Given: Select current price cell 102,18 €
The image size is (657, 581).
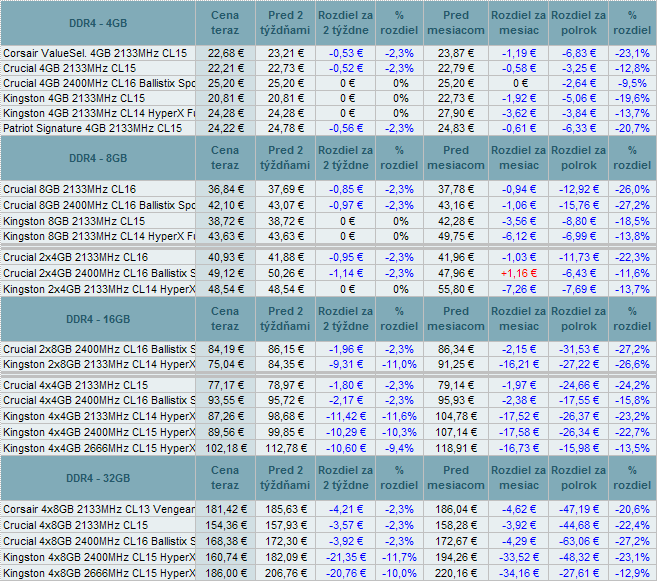Looking at the screenshot, I should point(225,448).
